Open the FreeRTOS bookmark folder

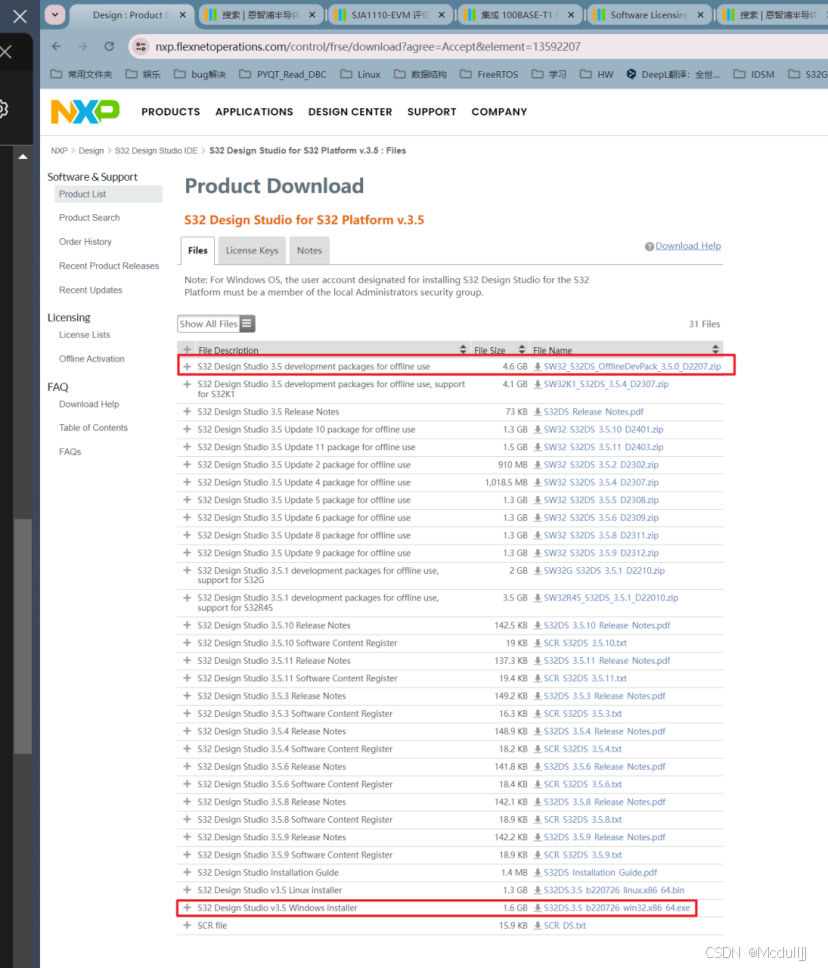[489, 74]
